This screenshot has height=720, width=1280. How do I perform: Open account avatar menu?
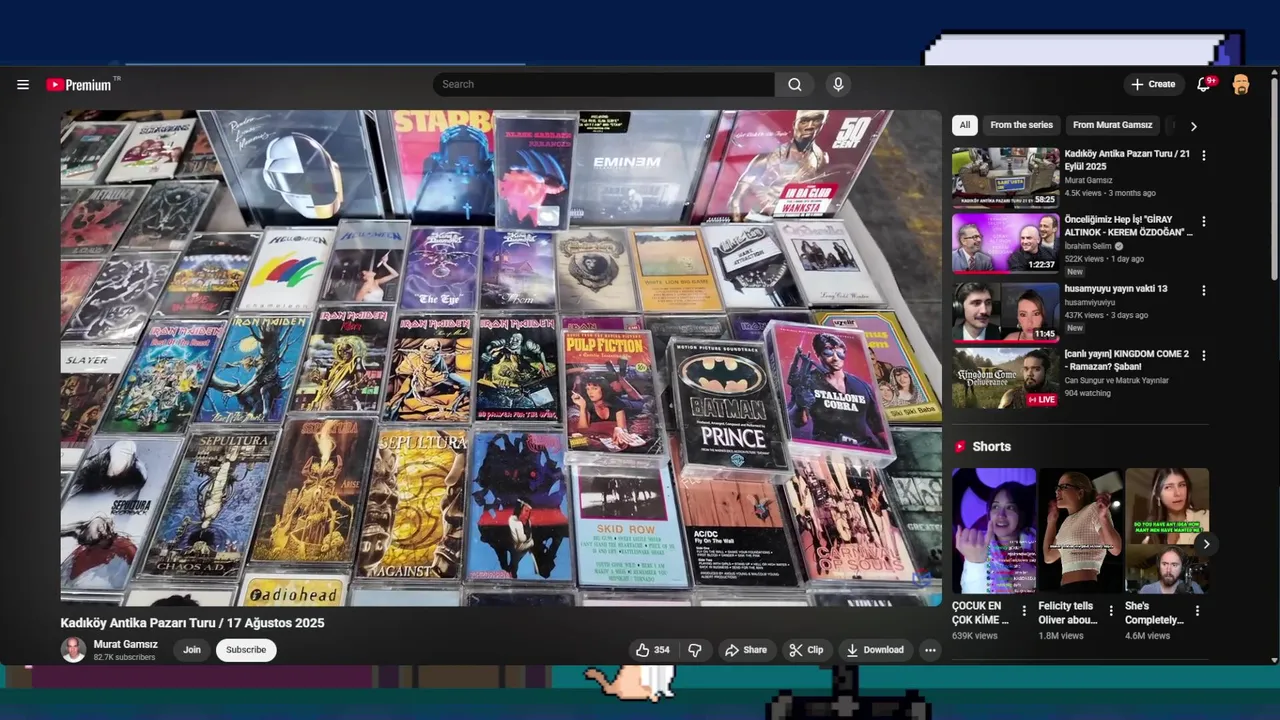(x=1241, y=85)
